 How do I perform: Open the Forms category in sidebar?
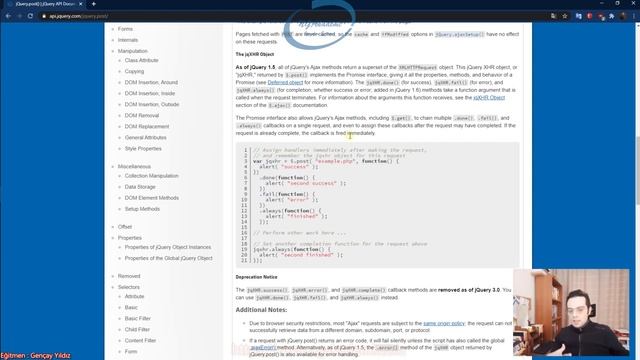(125, 29)
